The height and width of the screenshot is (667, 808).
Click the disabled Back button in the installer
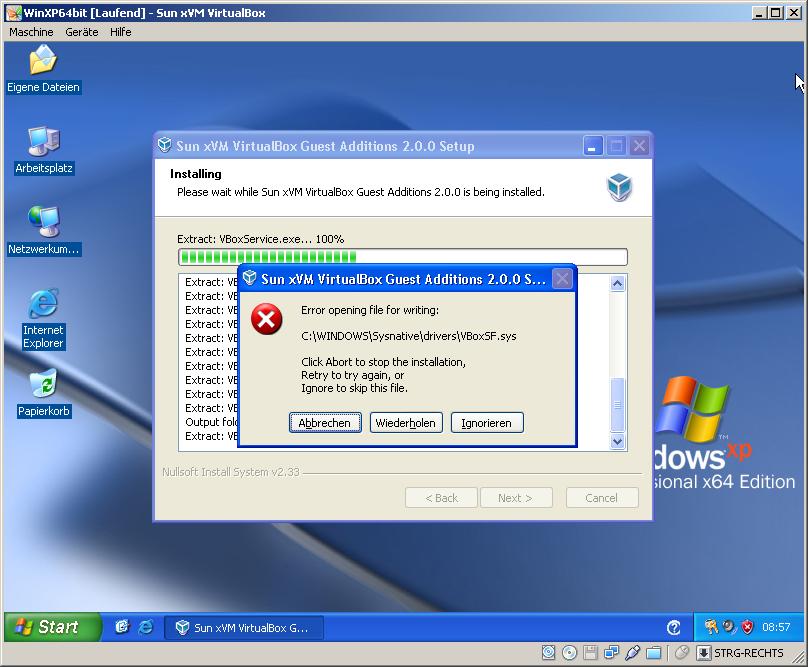[441, 498]
